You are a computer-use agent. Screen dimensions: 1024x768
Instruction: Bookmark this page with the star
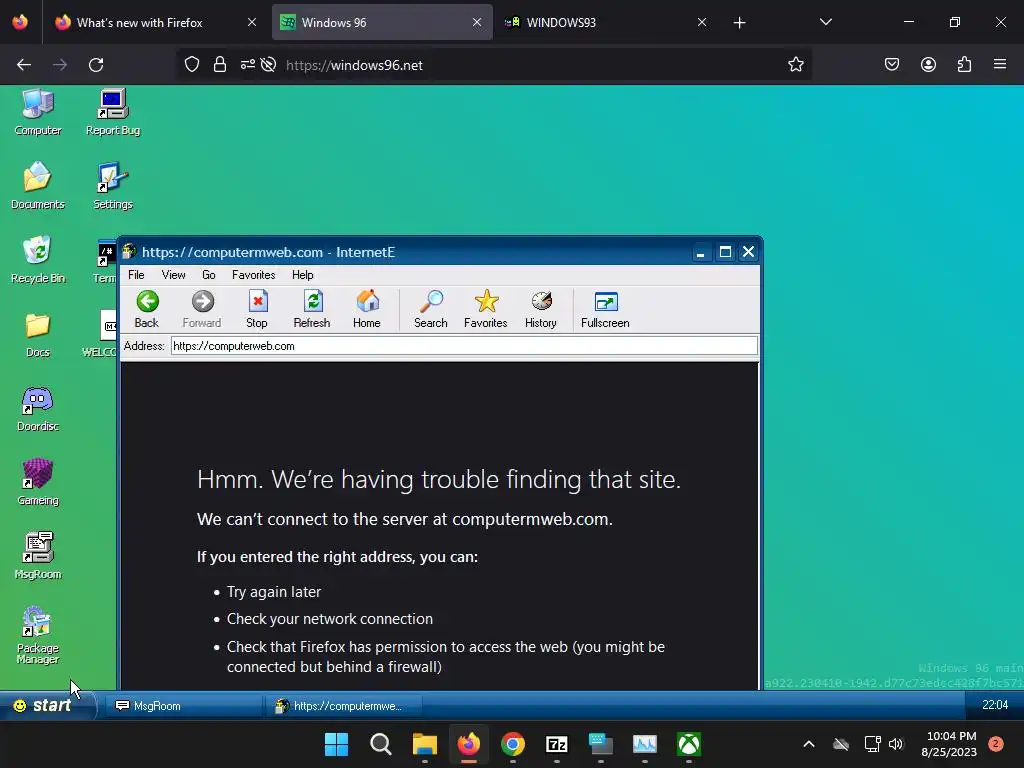pyautogui.click(x=795, y=65)
